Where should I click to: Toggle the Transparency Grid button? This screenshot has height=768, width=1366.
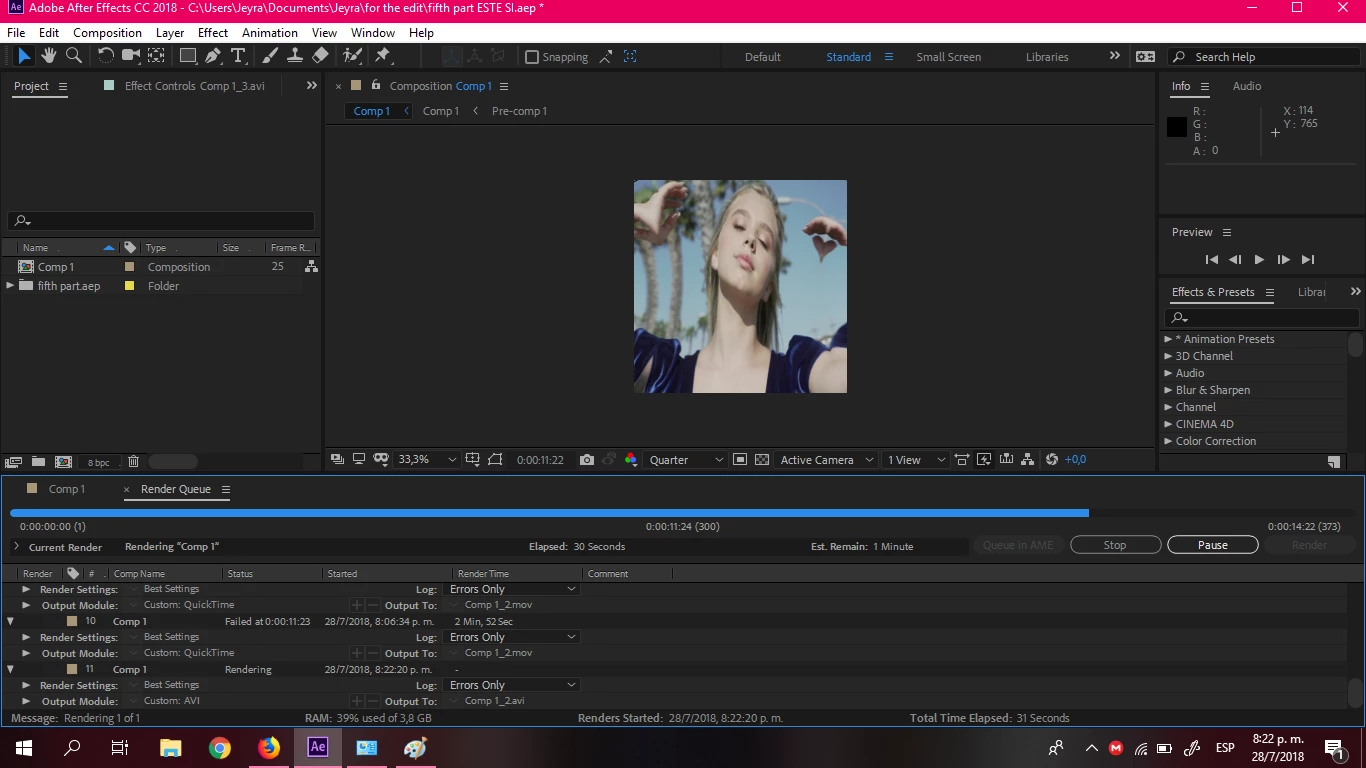tap(762, 460)
